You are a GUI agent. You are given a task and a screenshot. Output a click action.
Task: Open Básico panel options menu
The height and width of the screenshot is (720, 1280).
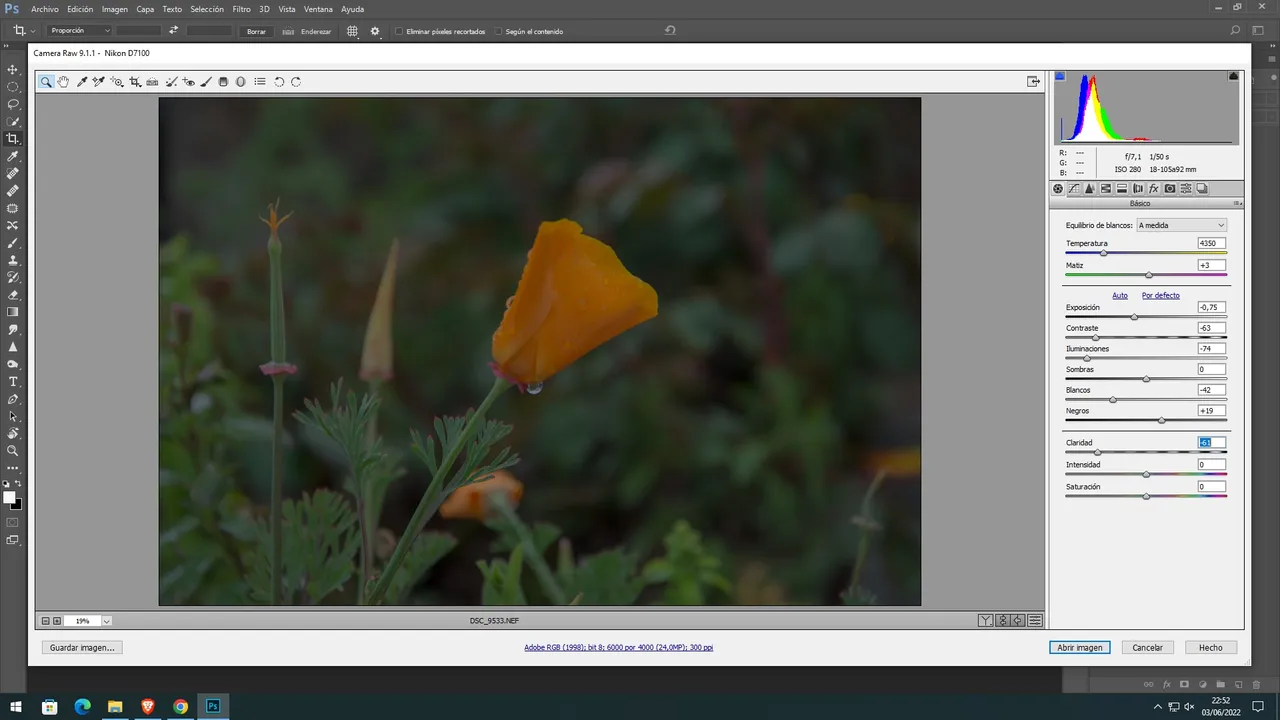point(1238,203)
